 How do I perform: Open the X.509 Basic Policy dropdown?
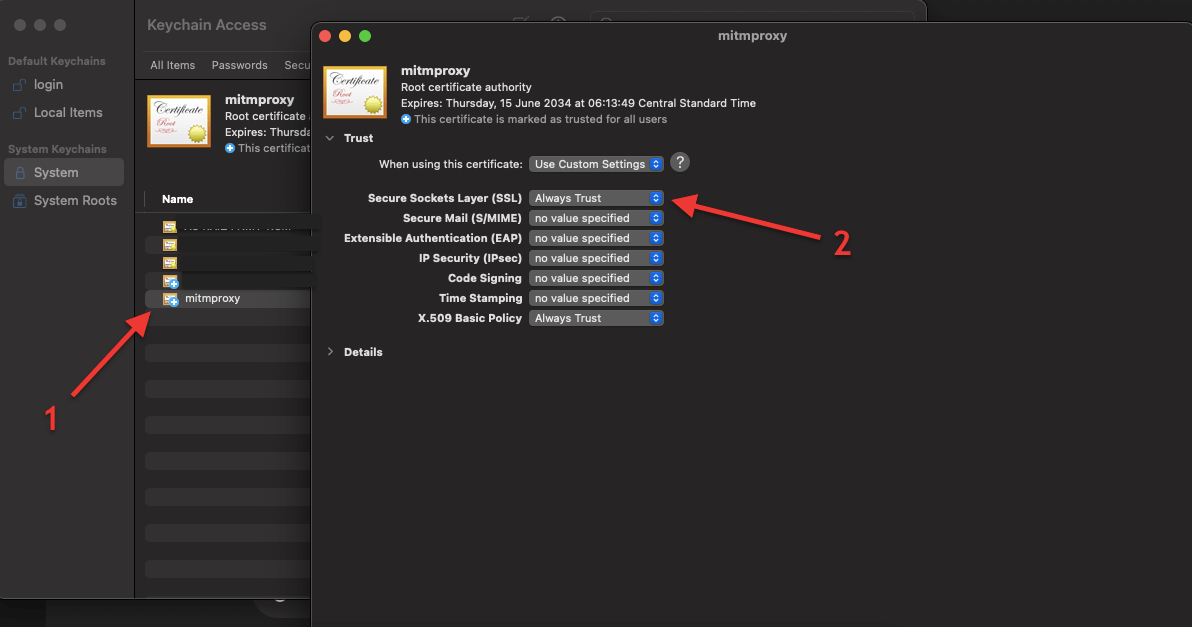[596, 318]
